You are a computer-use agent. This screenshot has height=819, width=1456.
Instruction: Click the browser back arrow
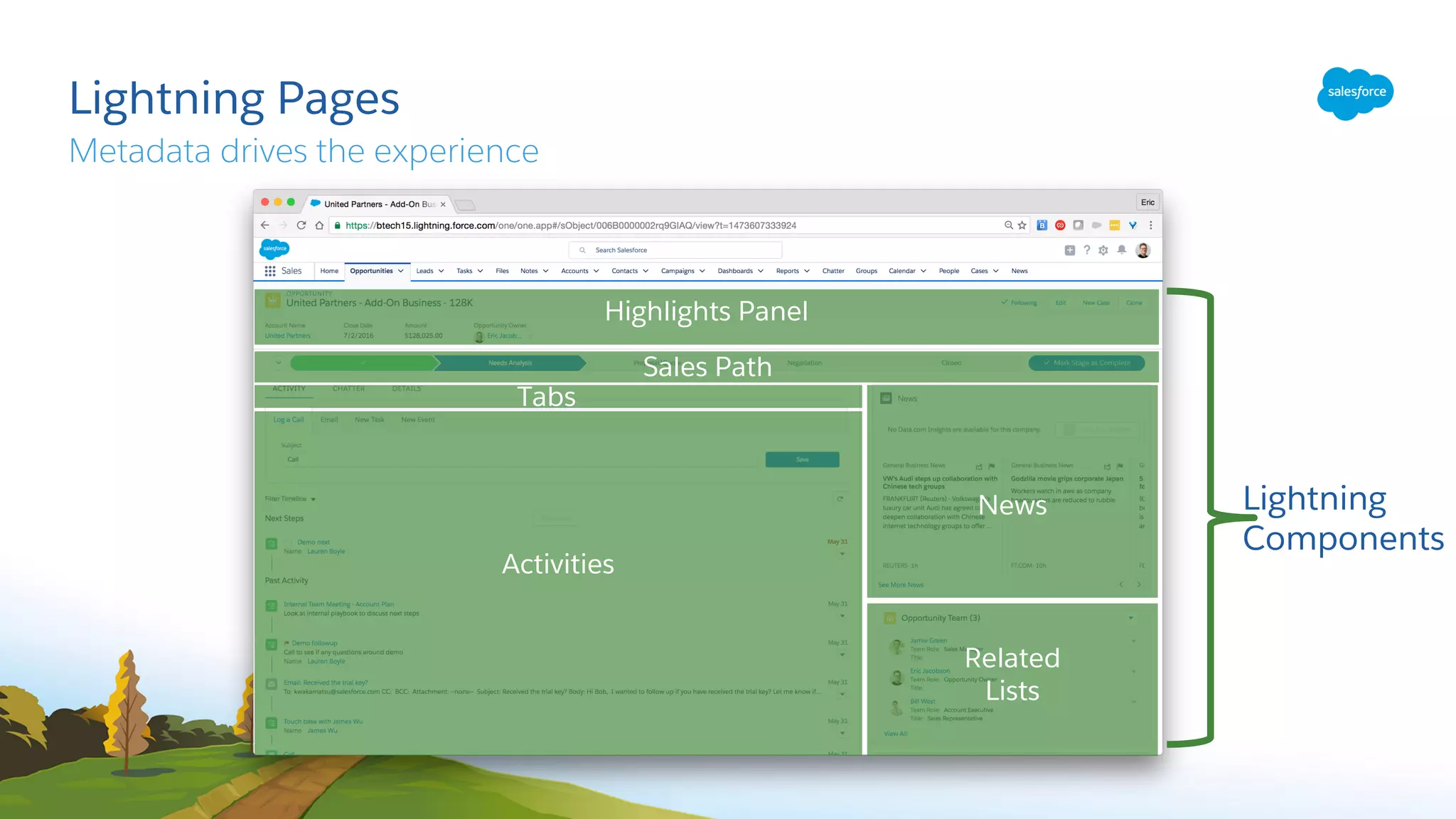tap(265, 225)
